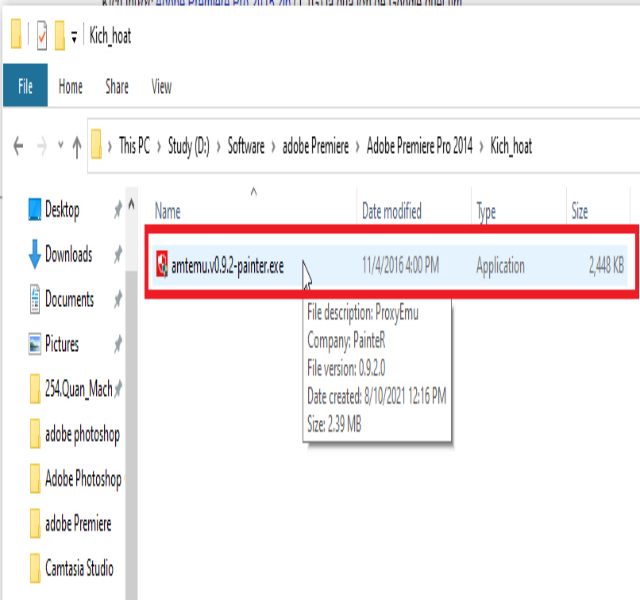Viewport: 640px width, 600px height.
Task: Click the folder icon in the address bar
Action: pyautogui.click(x=96, y=144)
